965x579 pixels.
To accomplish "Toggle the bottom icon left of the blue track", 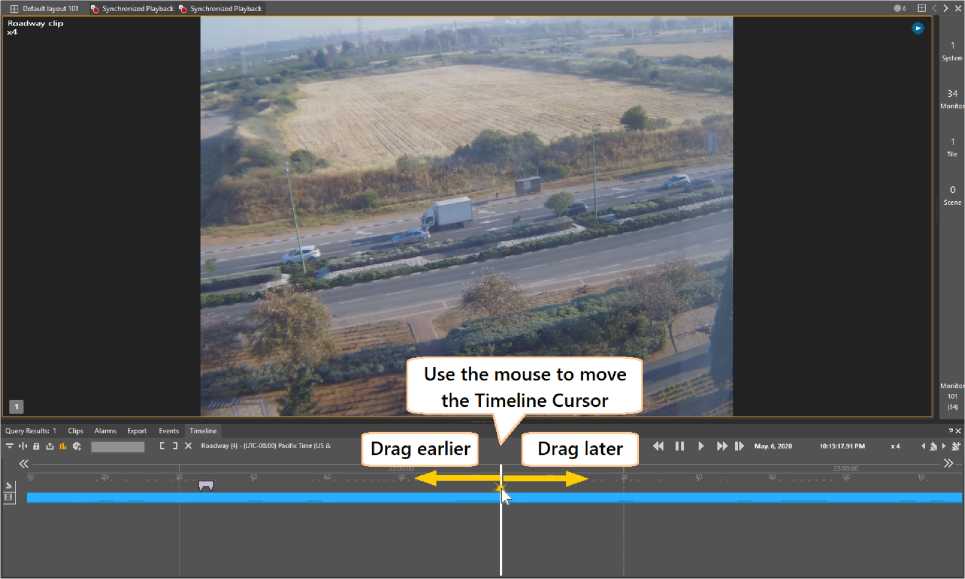I will 9,497.
